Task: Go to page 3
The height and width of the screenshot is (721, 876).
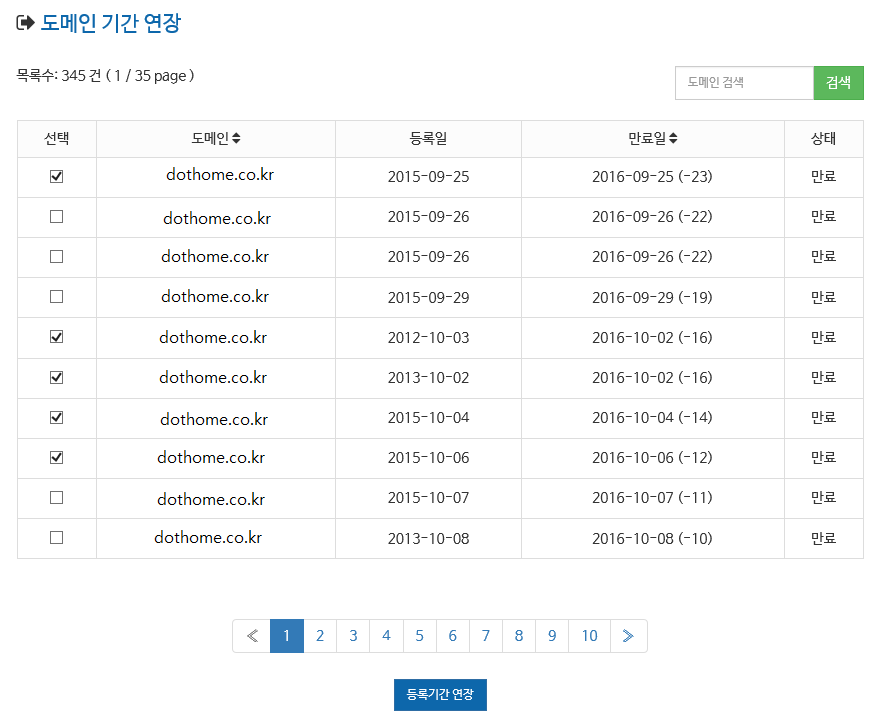Action: tap(353, 636)
